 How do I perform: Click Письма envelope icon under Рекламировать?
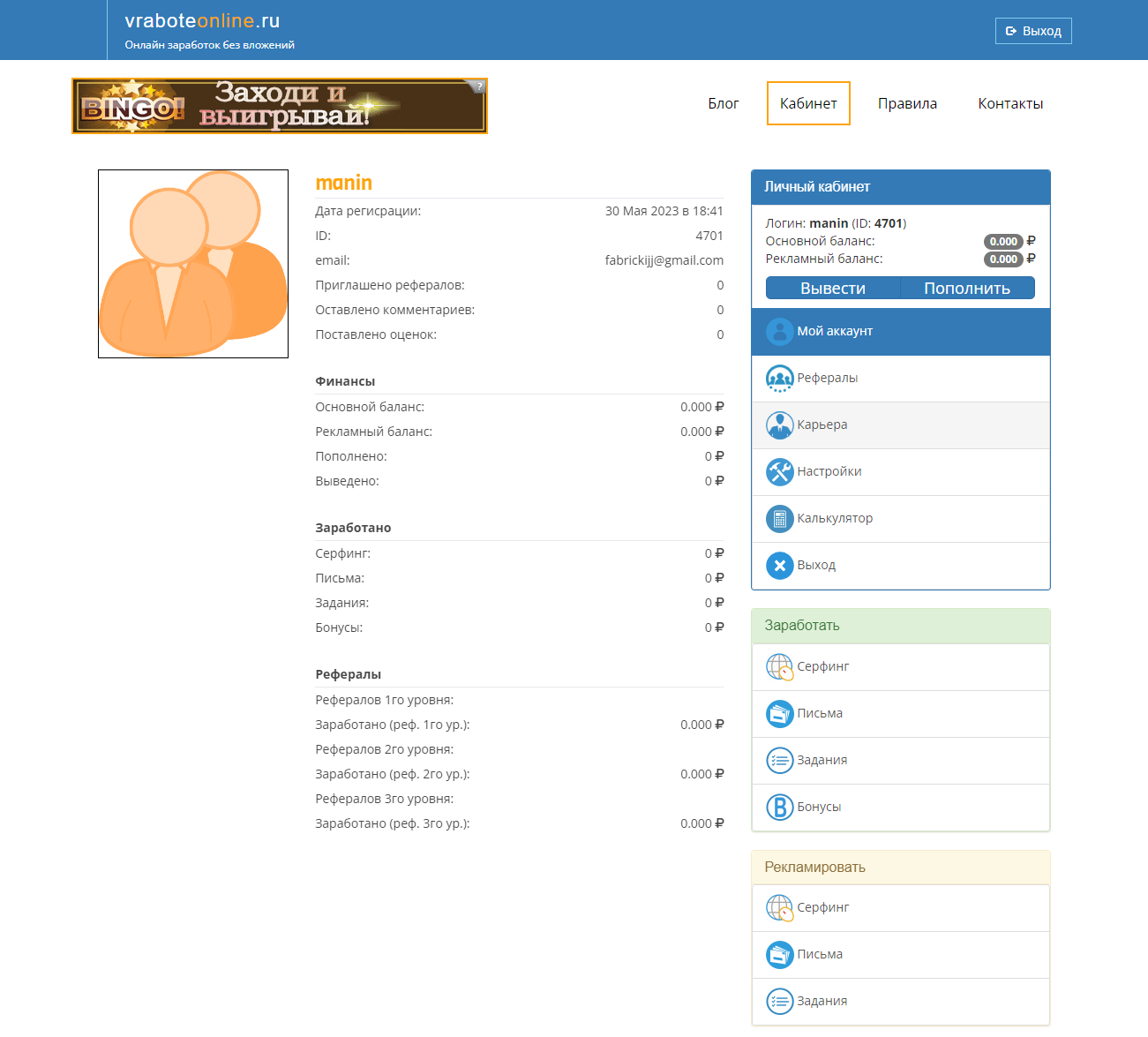tap(779, 955)
